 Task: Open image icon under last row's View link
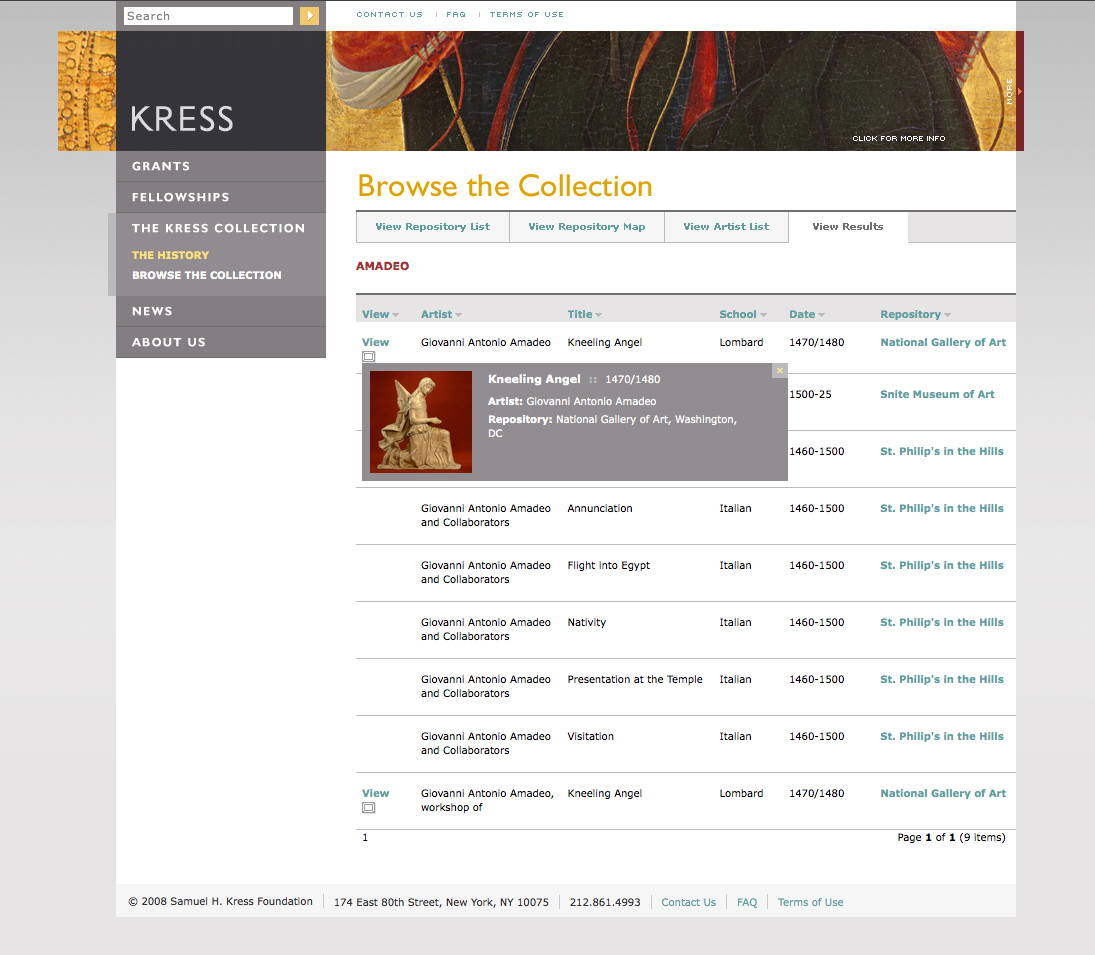click(369, 808)
